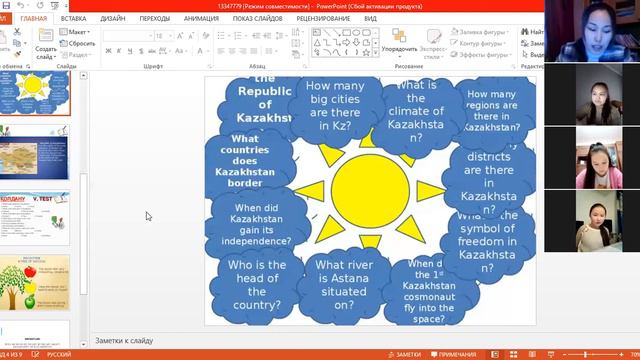The image size is (640, 360).
Task: Click zoom out minus button
Action: click(x=564, y=354)
